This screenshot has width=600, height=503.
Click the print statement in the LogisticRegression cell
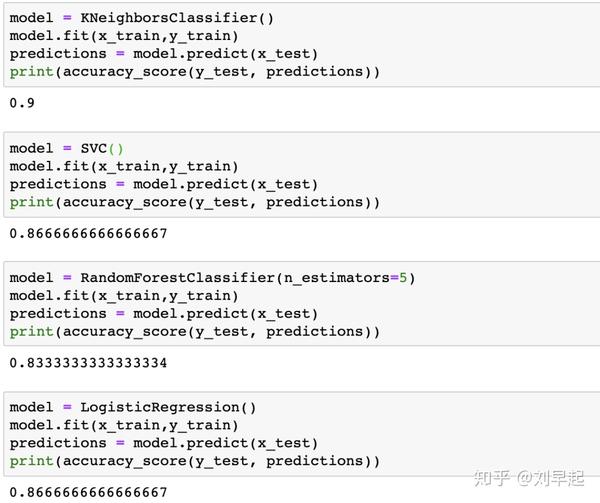click(195, 462)
